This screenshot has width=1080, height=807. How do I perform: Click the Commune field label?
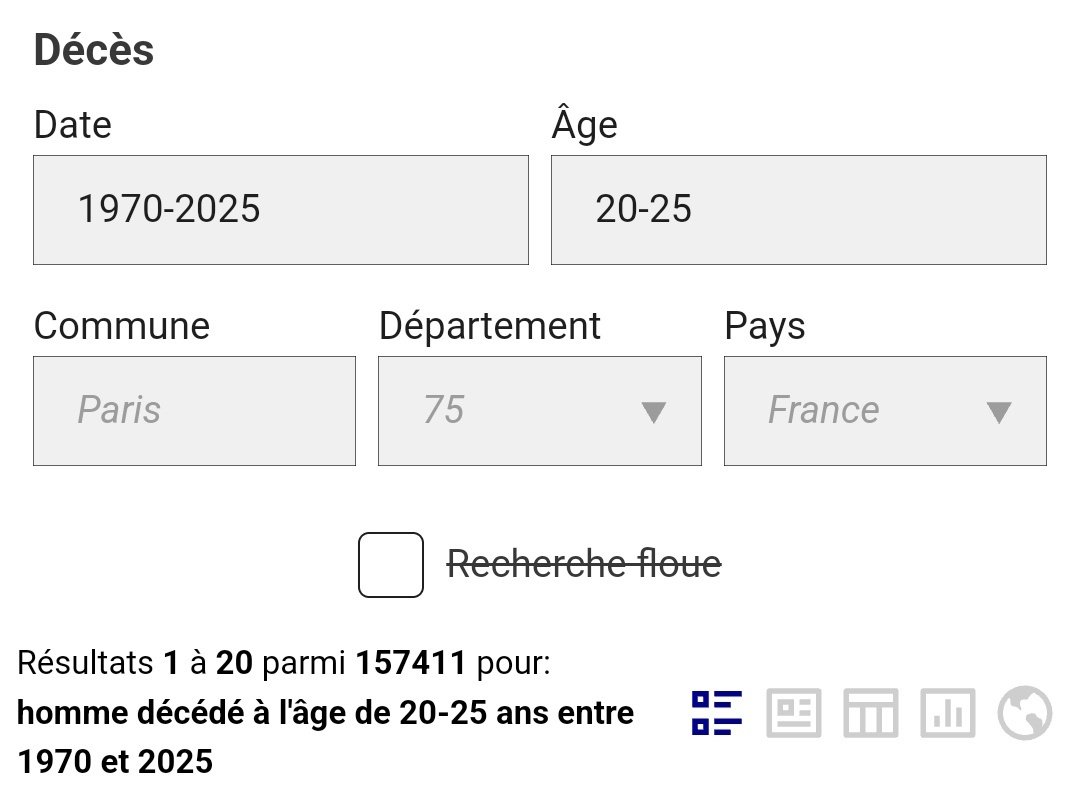(x=122, y=326)
